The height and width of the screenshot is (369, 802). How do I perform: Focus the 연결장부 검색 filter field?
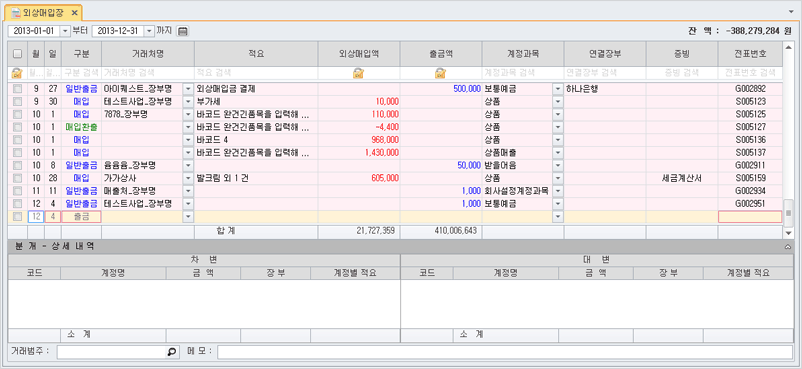pyautogui.click(x=605, y=73)
